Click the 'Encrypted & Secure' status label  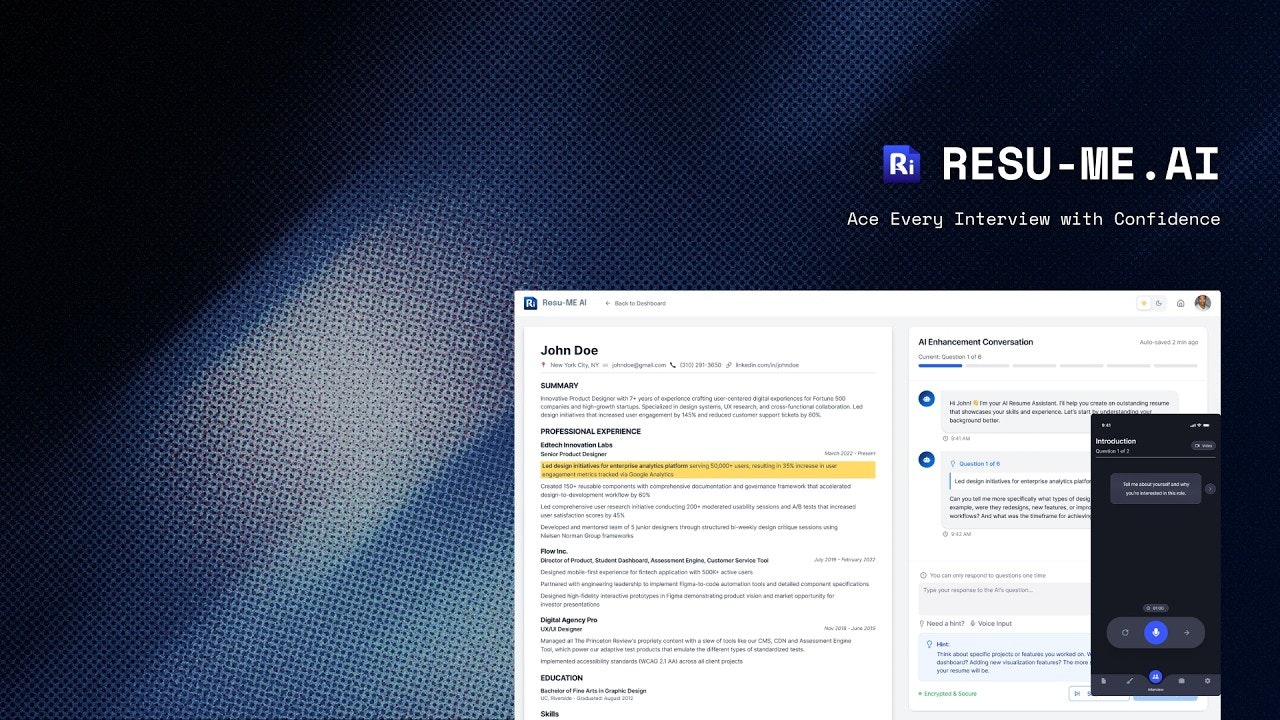[948, 694]
